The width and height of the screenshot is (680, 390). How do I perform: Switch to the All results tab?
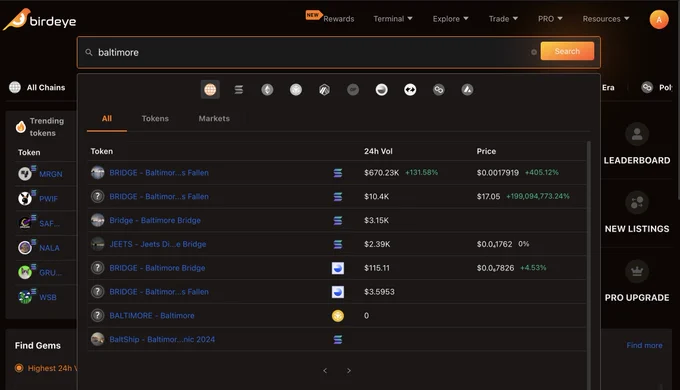tap(107, 118)
